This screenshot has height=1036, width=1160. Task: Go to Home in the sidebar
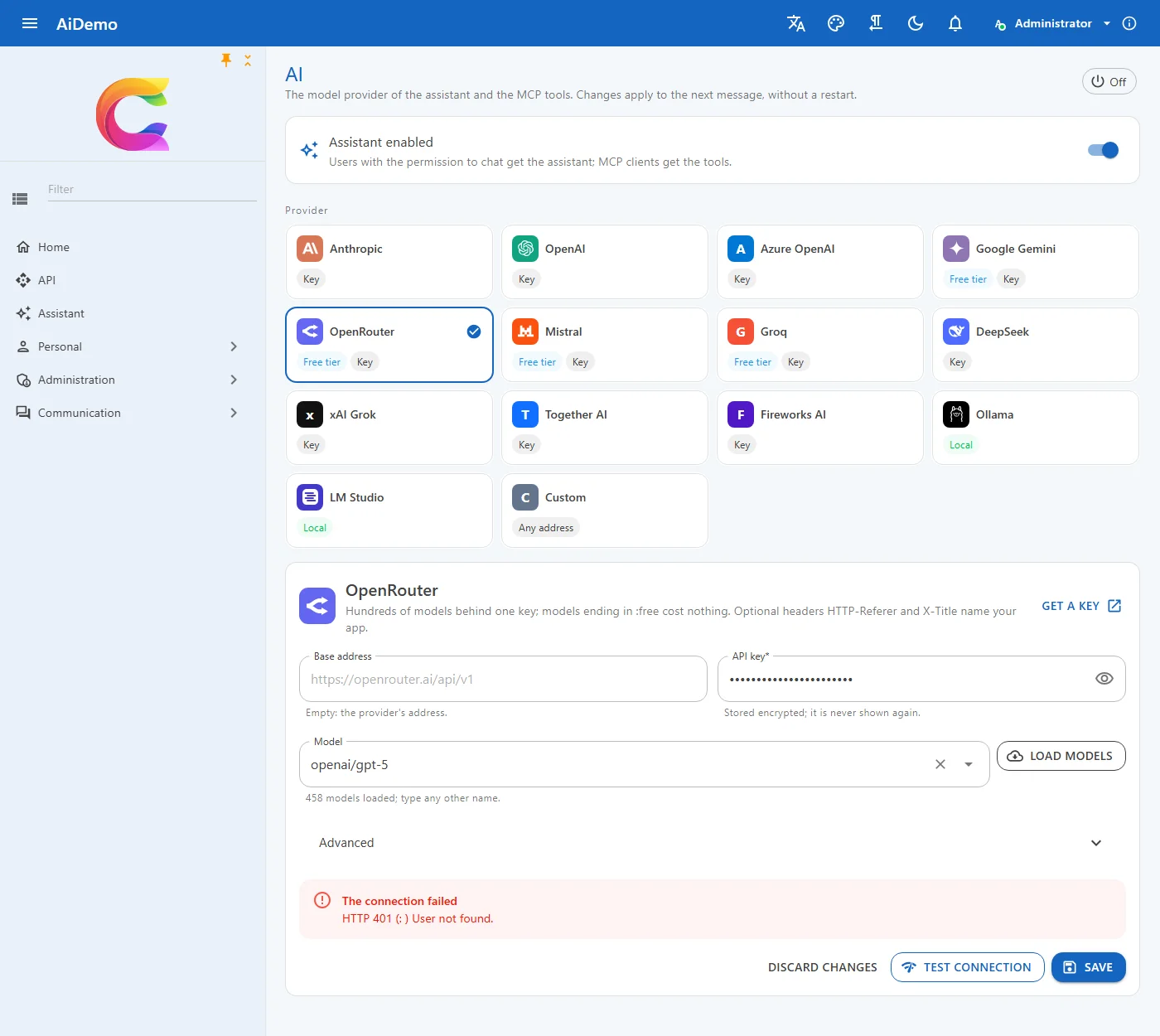133,247
